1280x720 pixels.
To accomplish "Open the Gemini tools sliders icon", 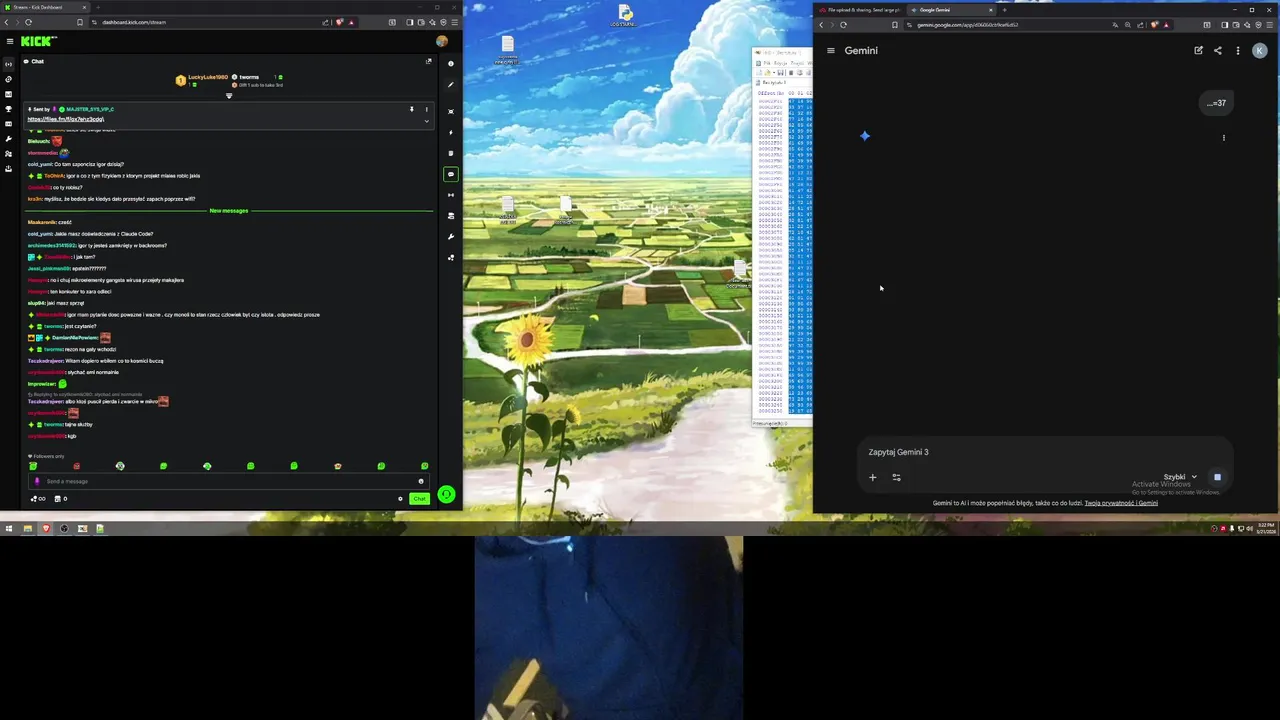I will click(x=896, y=477).
